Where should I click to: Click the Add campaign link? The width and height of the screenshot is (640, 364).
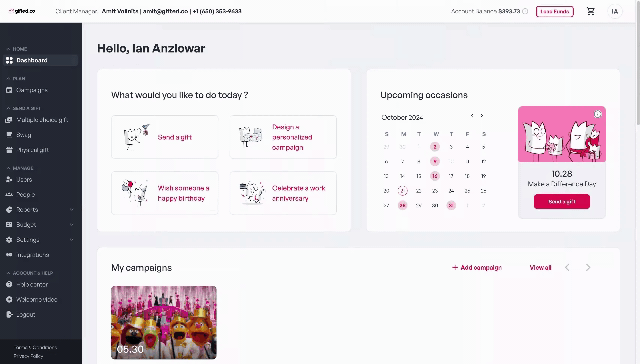pos(477,268)
